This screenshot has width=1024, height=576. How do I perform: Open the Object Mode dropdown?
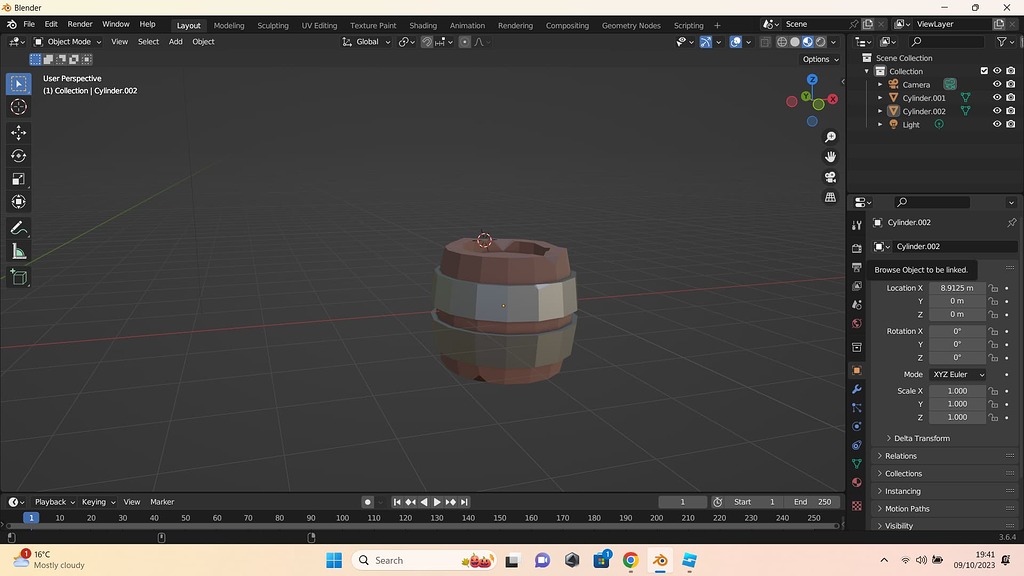(68, 42)
